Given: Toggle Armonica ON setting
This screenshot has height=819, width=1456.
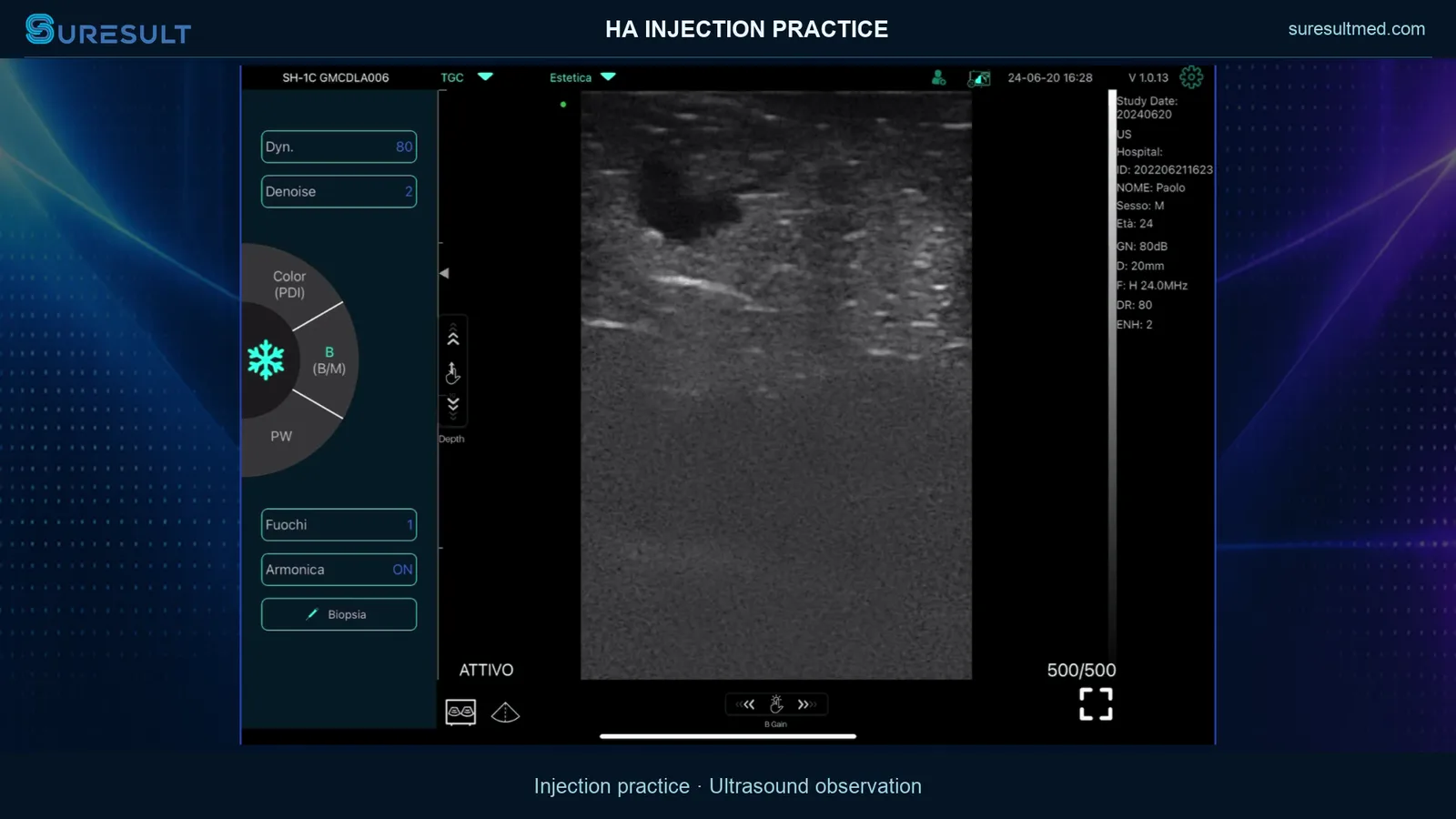Looking at the screenshot, I should tap(339, 570).
